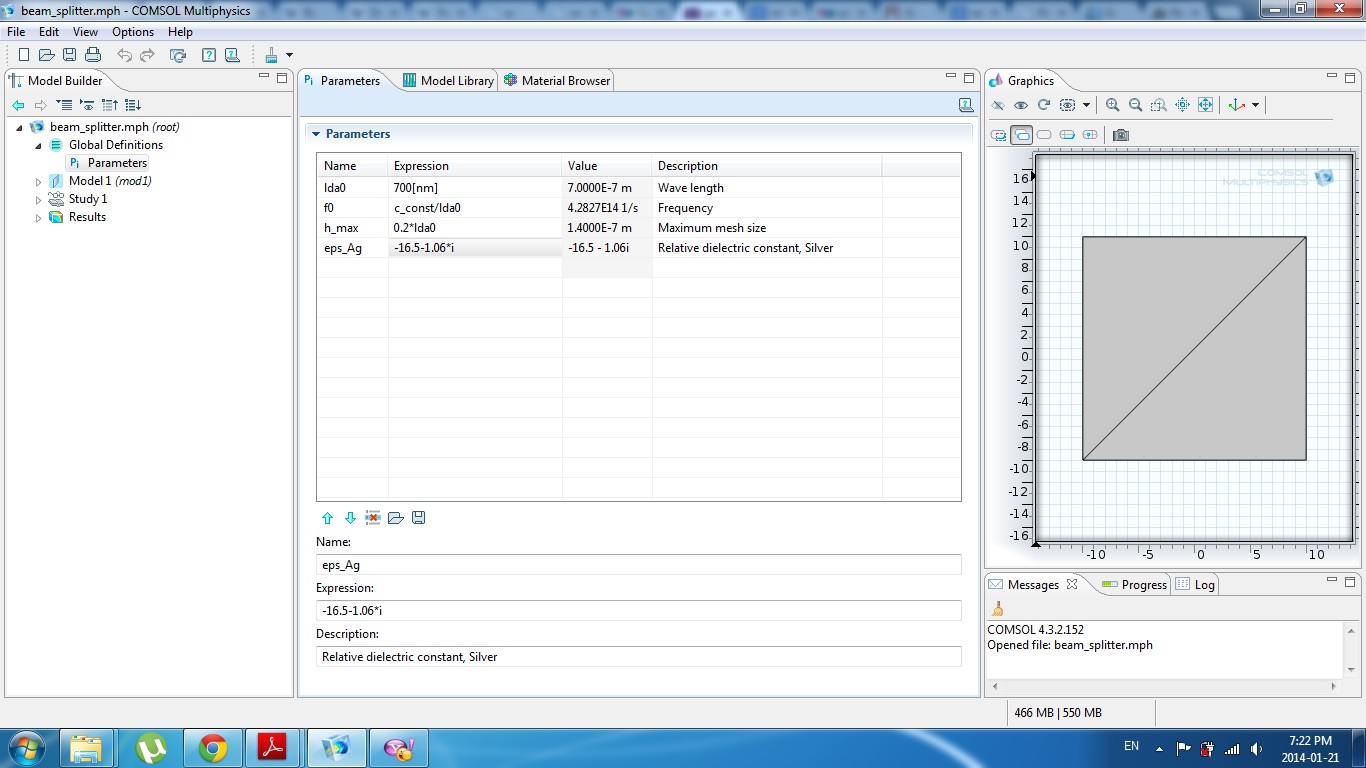Viewport: 1366px width, 768px height.
Task: Click the Clear Messages broom icon
Action: pyautogui.click(x=997, y=609)
